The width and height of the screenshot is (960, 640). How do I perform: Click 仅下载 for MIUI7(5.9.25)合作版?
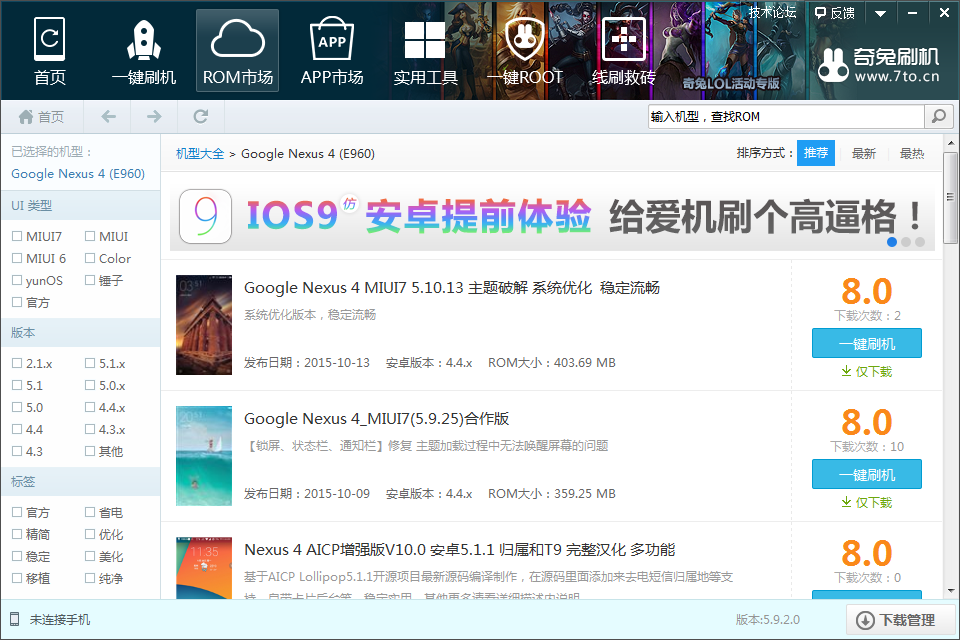pos(866,503)
